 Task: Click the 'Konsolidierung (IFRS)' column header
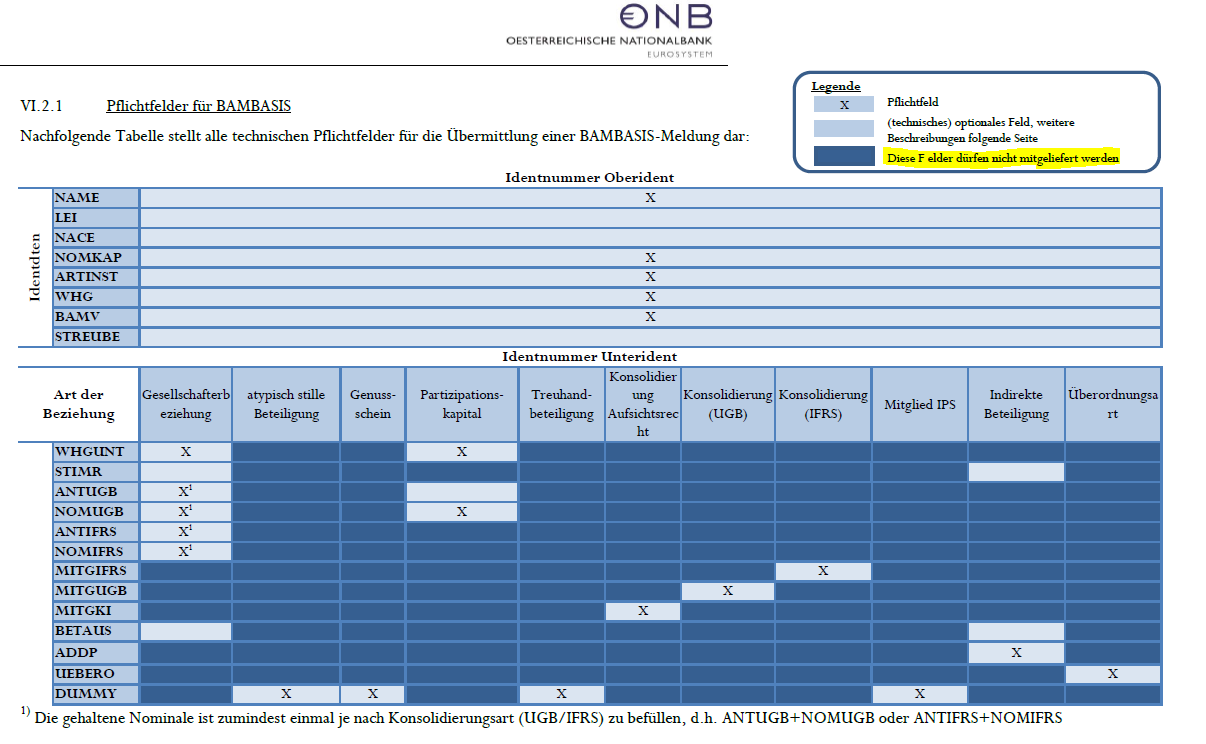pos(823,404)
